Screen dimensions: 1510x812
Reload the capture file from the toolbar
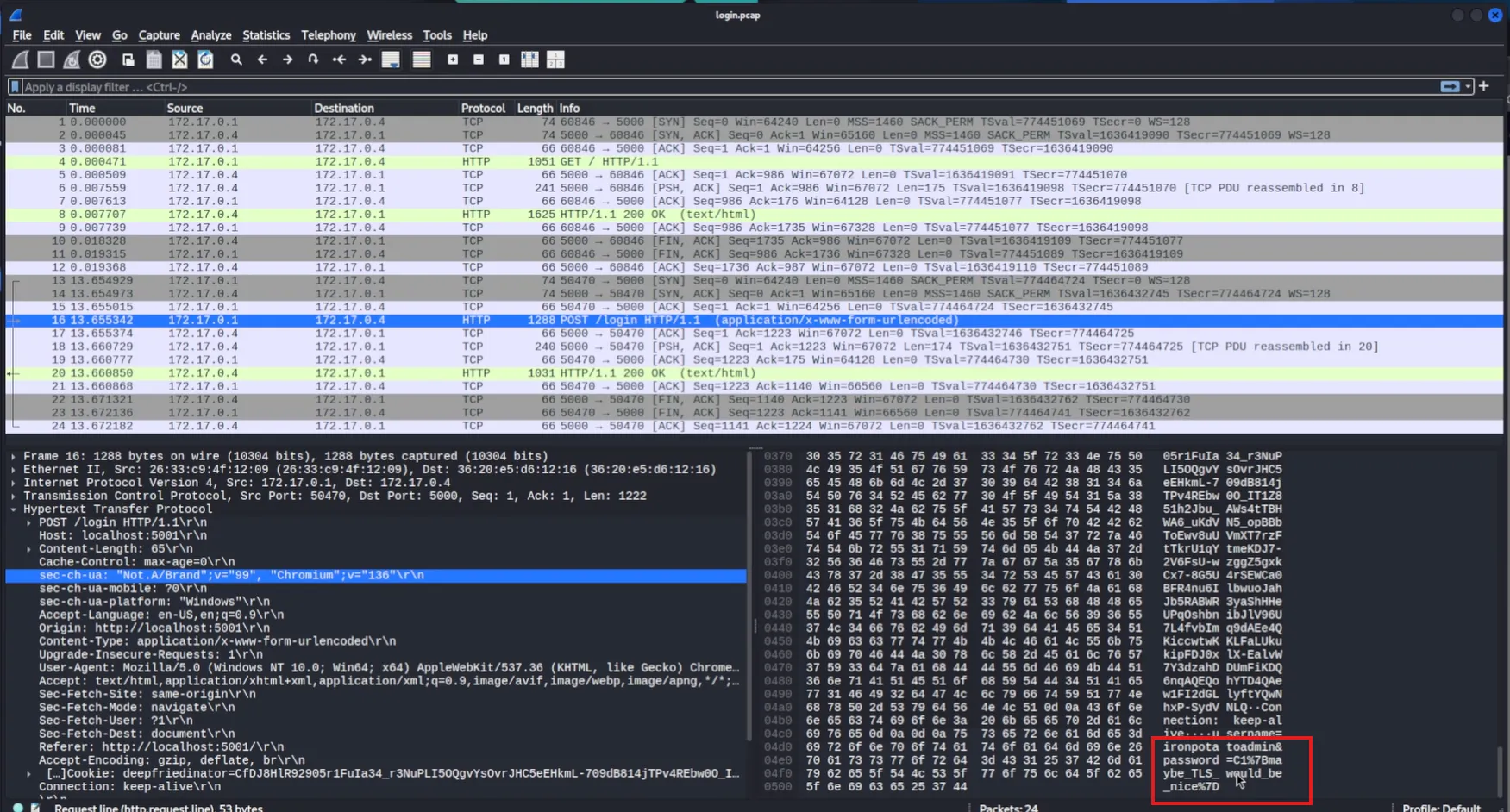point(205,59)
